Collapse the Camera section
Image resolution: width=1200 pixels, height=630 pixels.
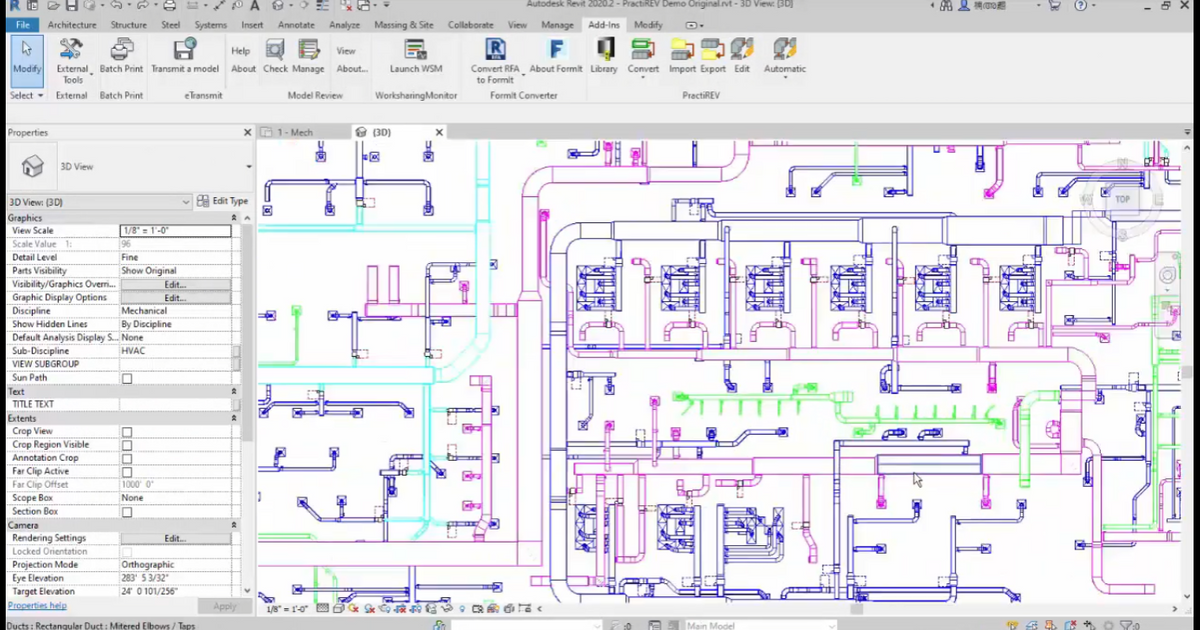pyautogui.click(x=234, y=525)
